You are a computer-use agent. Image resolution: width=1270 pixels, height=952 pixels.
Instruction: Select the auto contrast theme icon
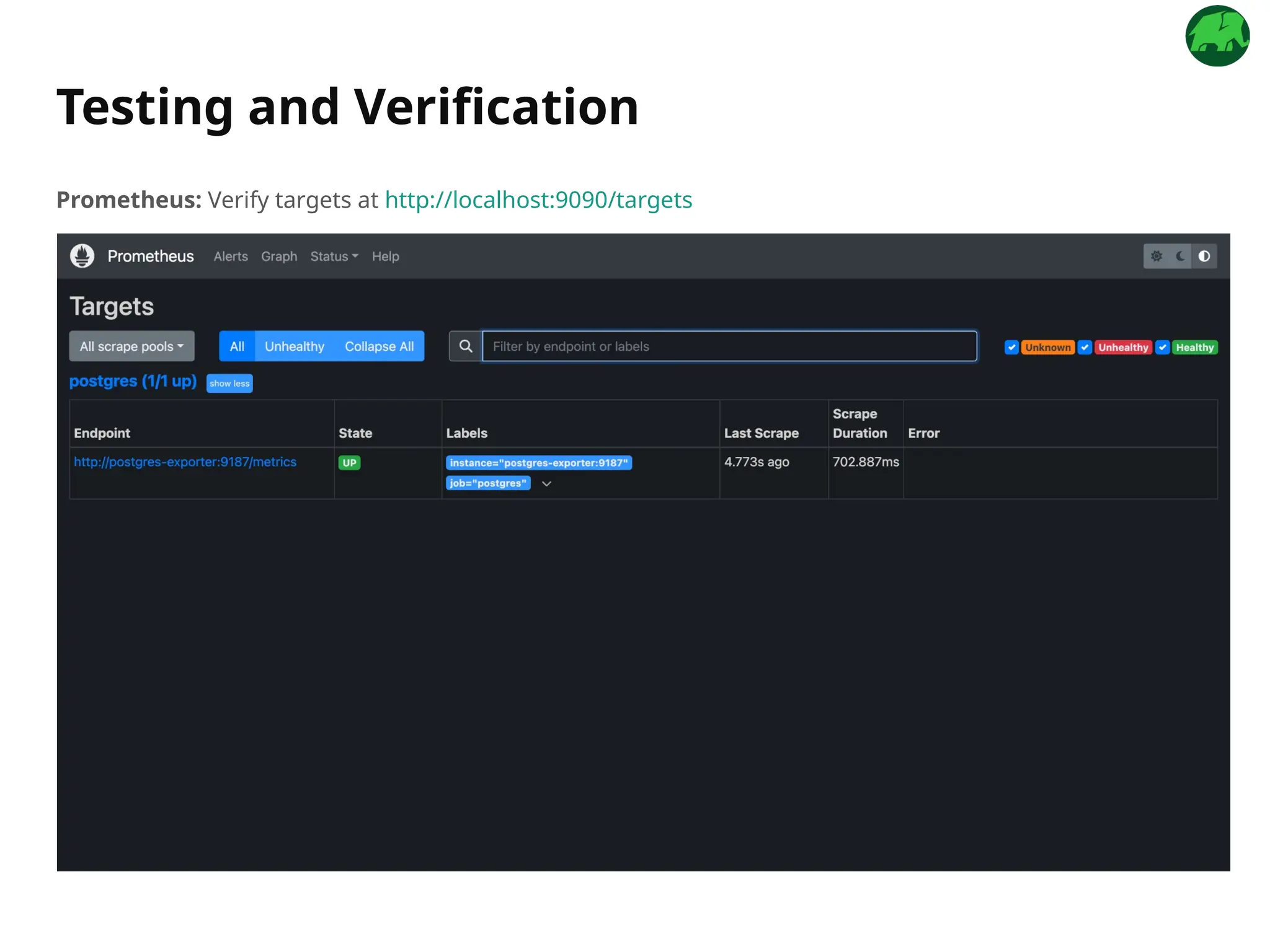(x=1204, y=256)
